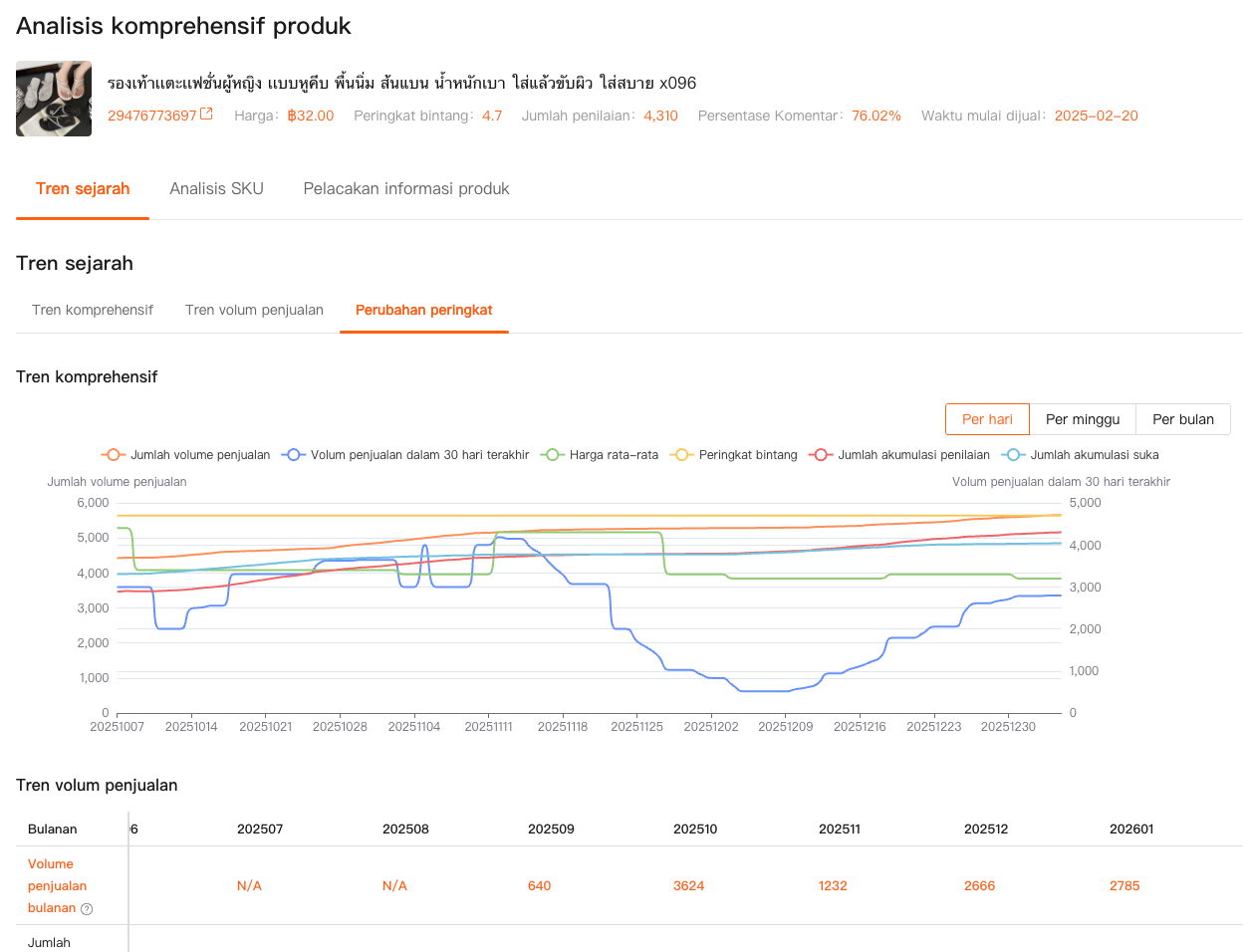Switch to Analisis SKU tab
The image size is (1250, 952).
tap(216, 189)
